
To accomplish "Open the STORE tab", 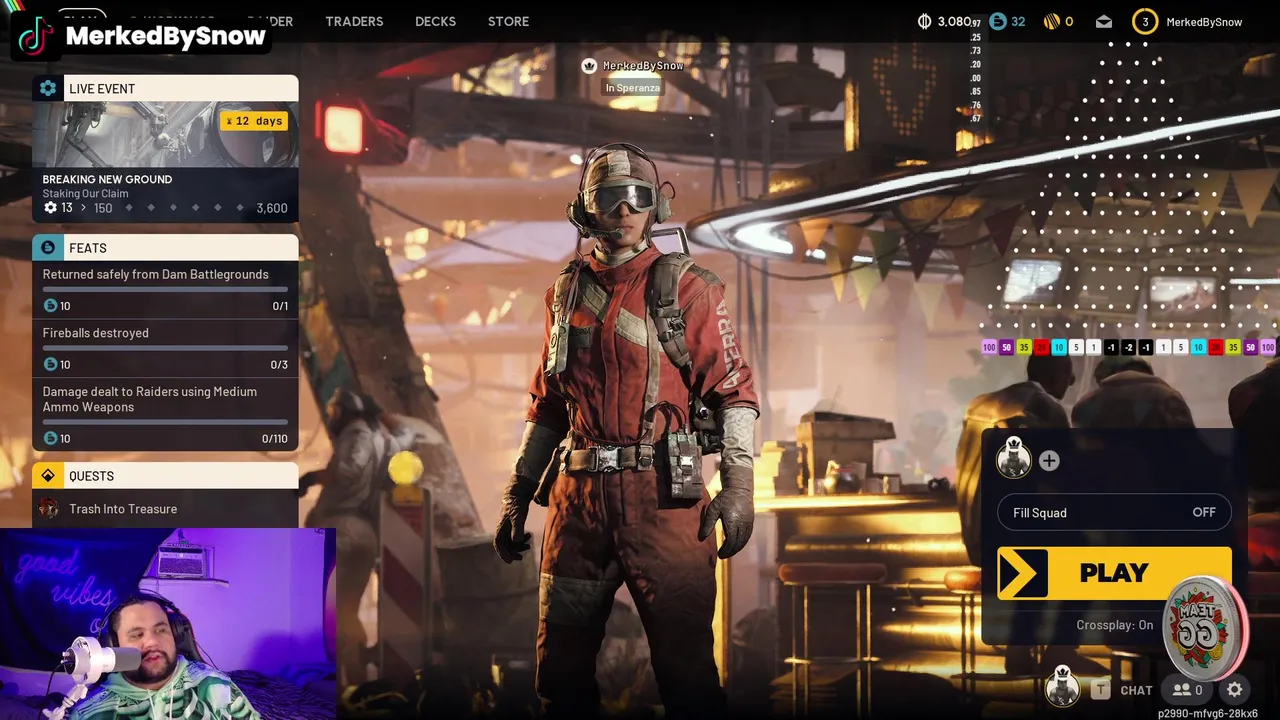I will point(508,21).
